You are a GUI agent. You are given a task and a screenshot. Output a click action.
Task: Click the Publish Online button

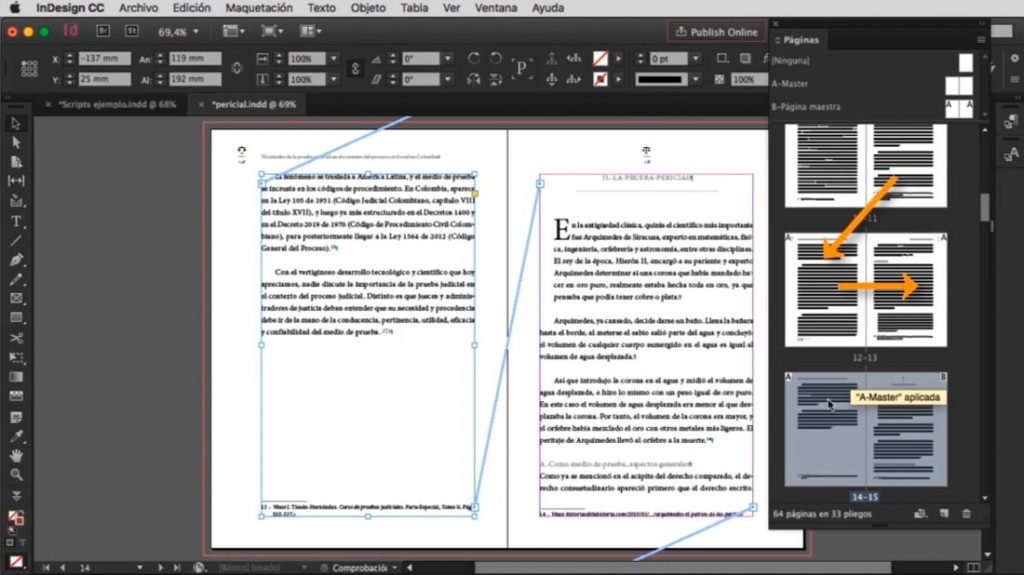pos(716,32)
